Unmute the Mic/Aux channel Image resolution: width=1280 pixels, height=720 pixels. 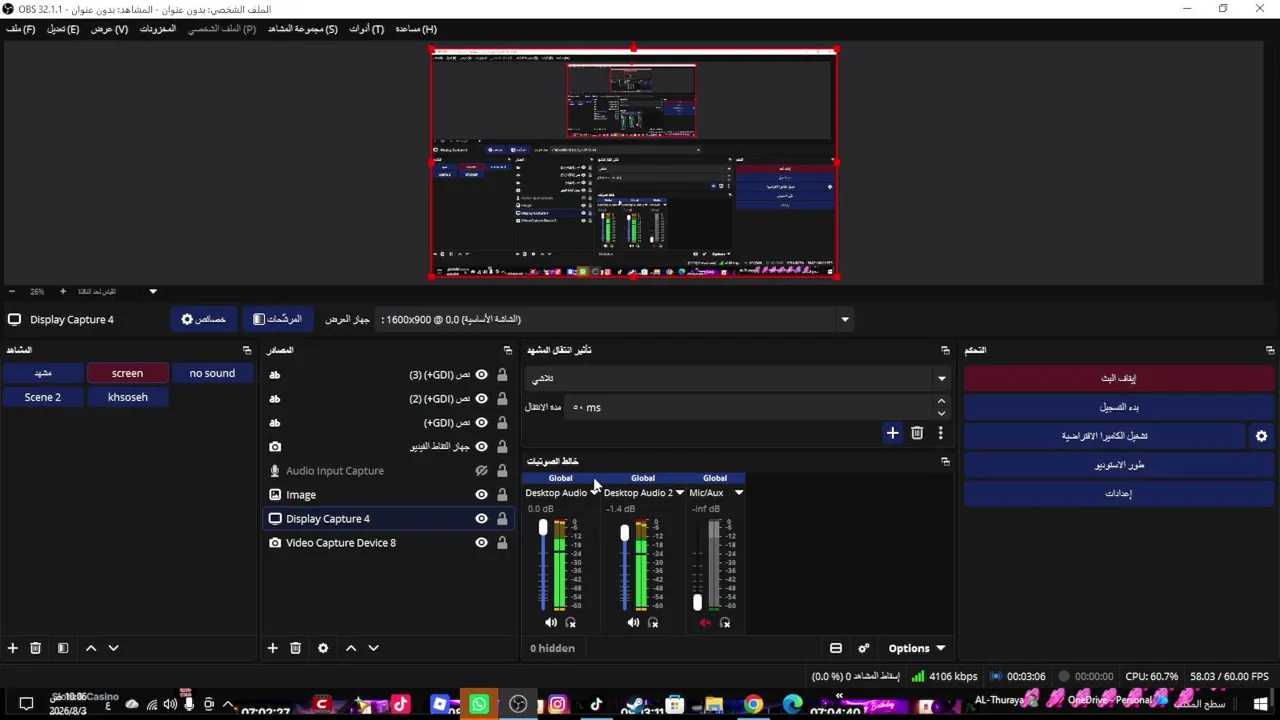[x=705, y=623]
